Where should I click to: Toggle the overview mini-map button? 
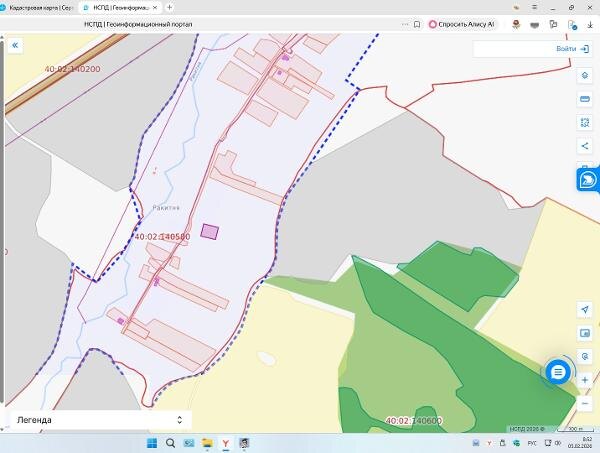pyautogui.click(x=585, y=333)
